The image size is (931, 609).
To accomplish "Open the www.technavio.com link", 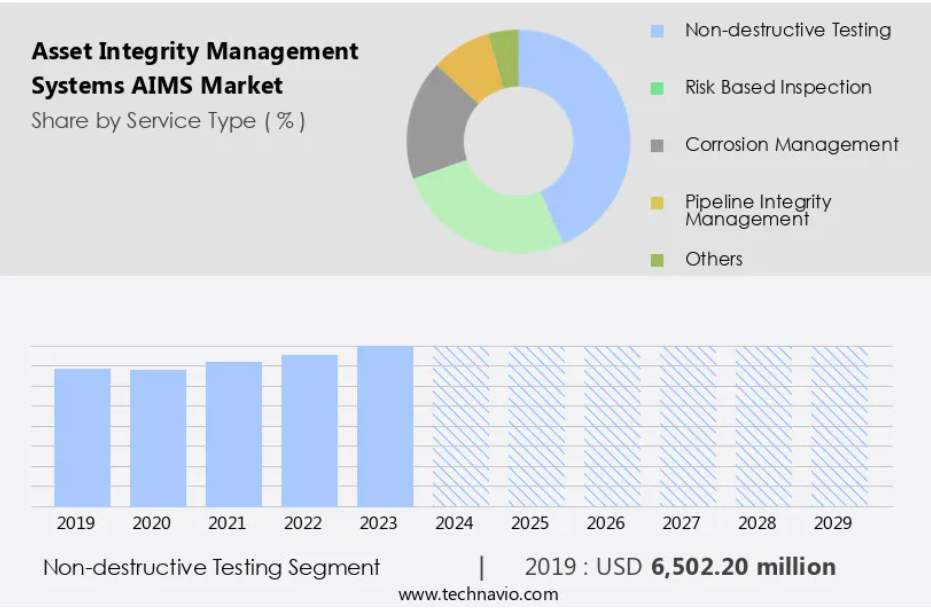I will pos(479,594).
